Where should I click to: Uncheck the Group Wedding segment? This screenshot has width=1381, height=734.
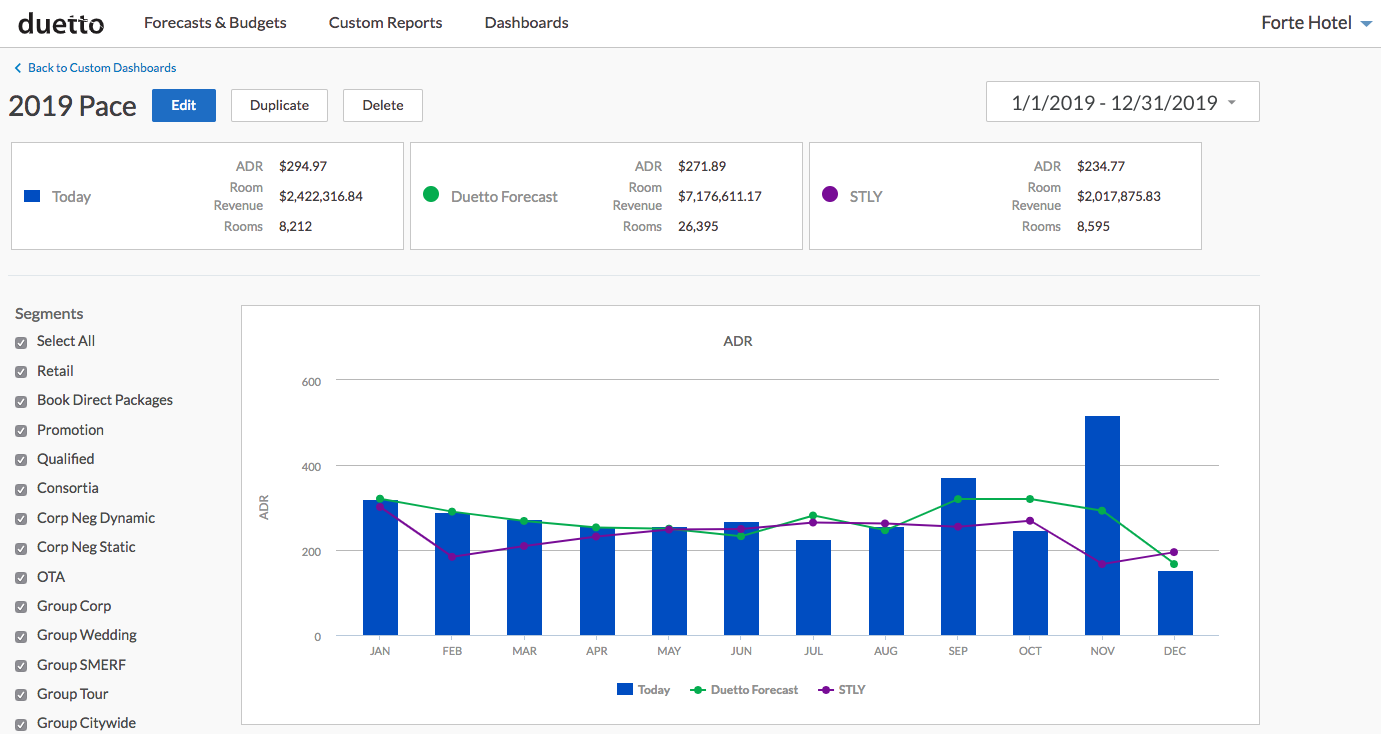coord(21,636)
